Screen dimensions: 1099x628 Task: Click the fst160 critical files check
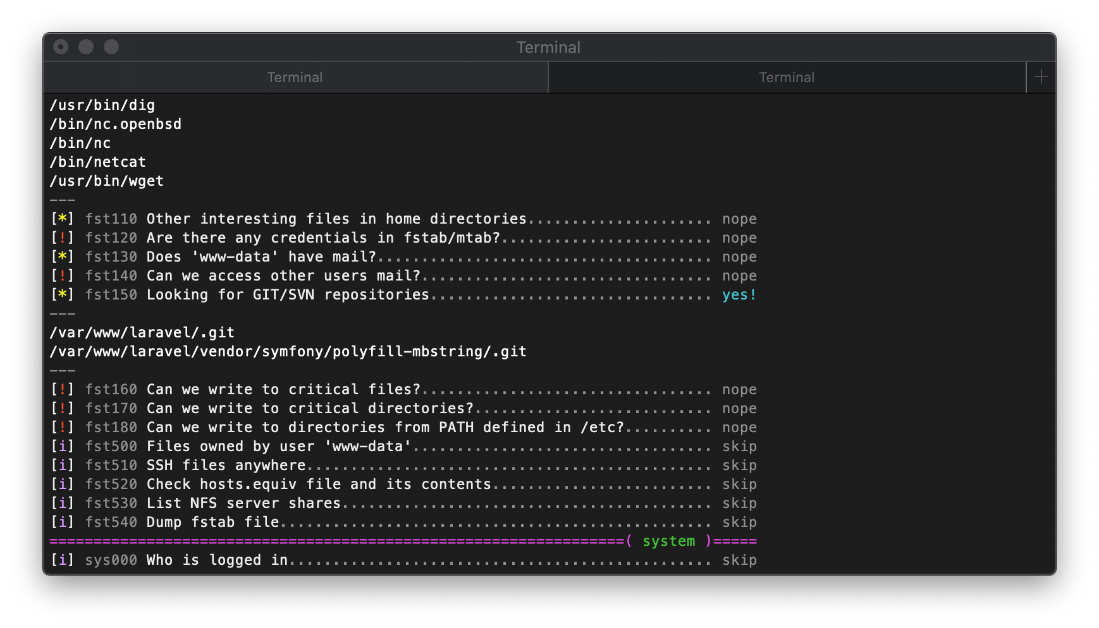(300, 389)
